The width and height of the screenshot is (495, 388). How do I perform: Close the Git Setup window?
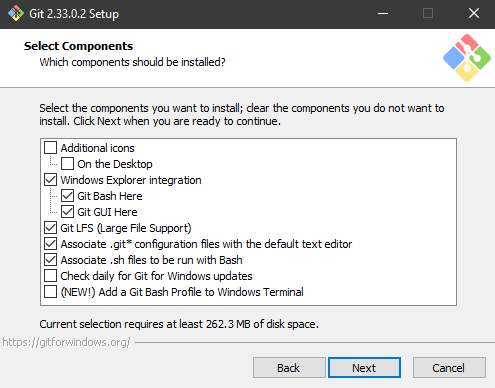click(x=474, y=14)
